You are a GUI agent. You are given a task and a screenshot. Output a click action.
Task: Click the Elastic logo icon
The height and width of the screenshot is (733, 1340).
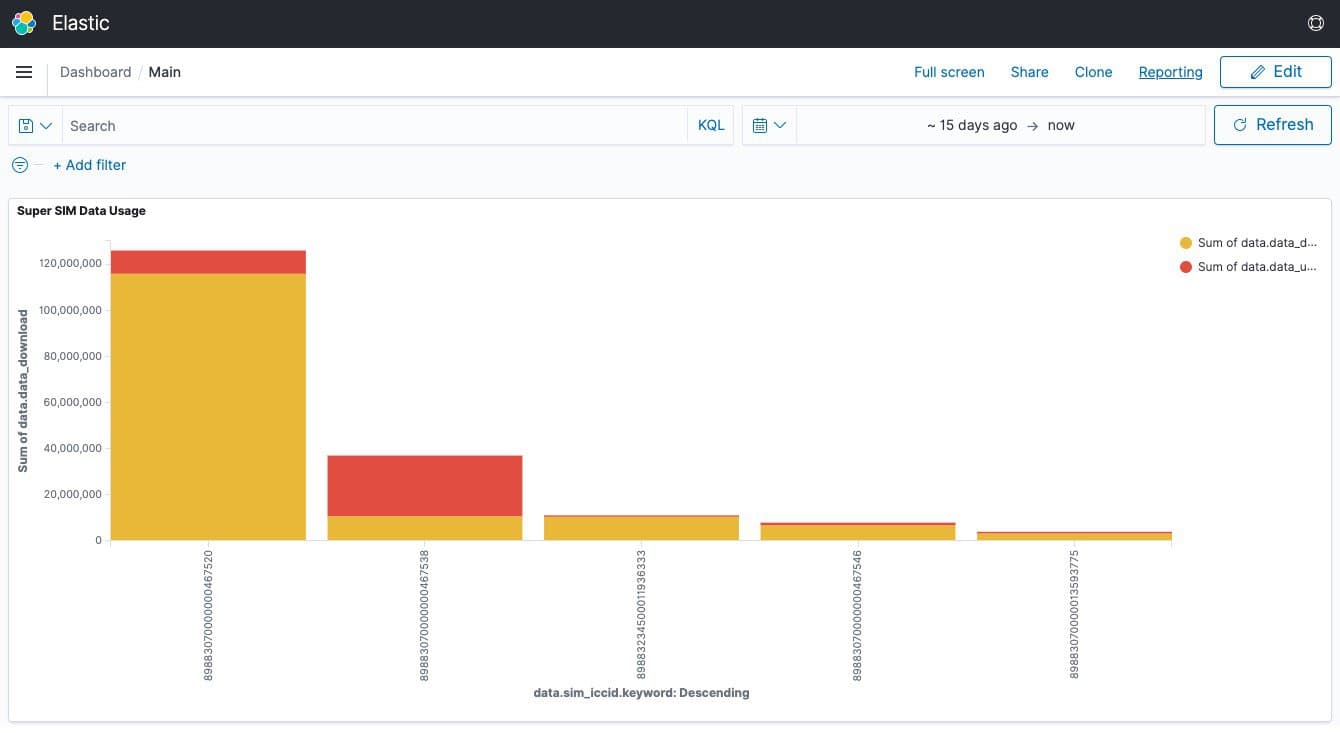coord(24,23)
